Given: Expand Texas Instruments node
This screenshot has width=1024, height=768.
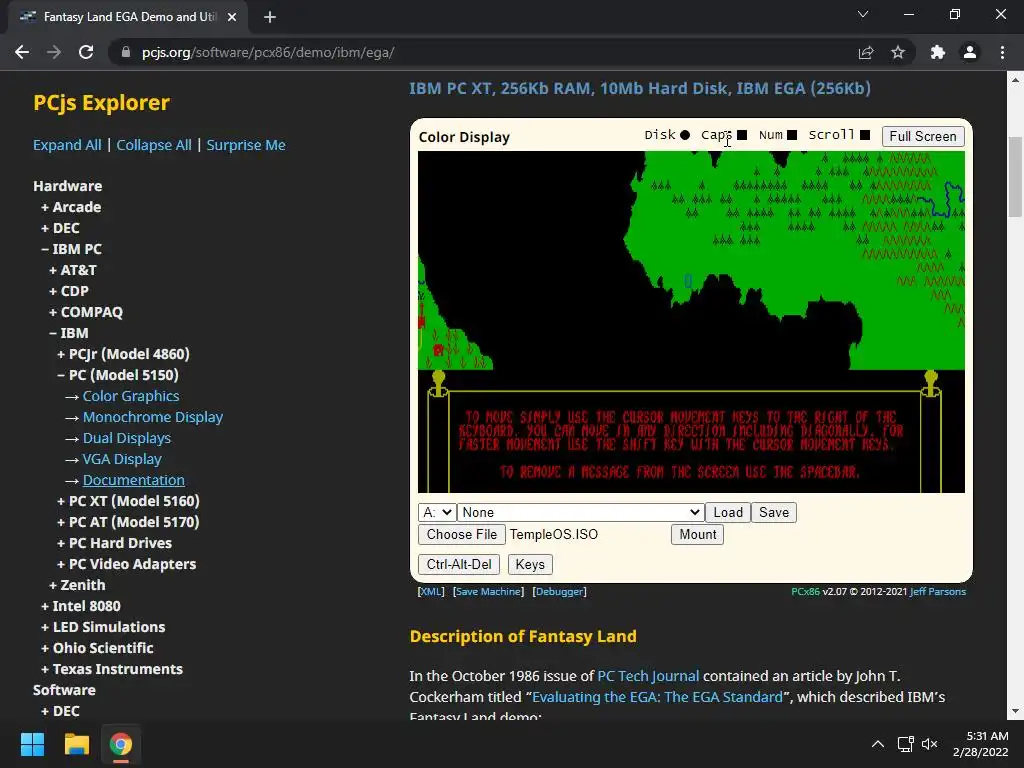Looking at the screenshot, I should tap(112, 669).
